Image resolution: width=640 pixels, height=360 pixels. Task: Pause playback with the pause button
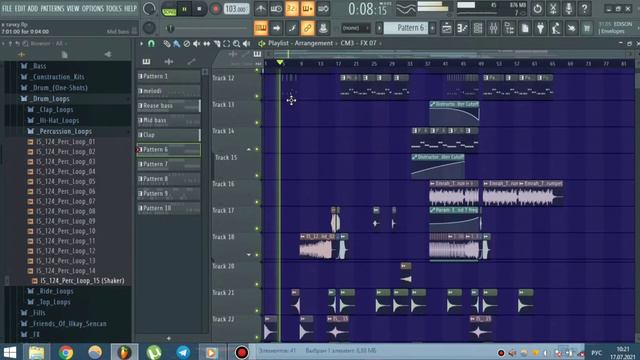click(x=184, y=9)
